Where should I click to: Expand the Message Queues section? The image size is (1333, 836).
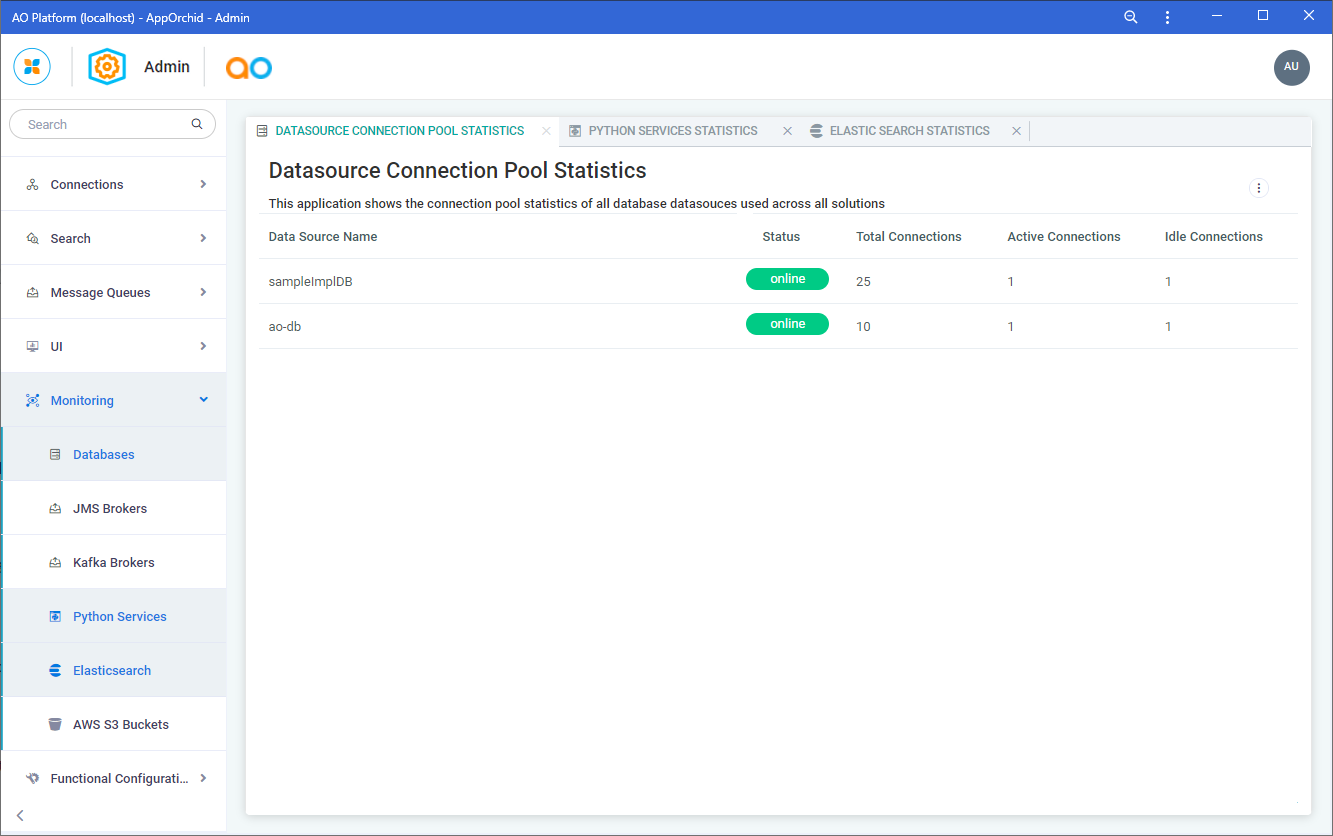113,293
